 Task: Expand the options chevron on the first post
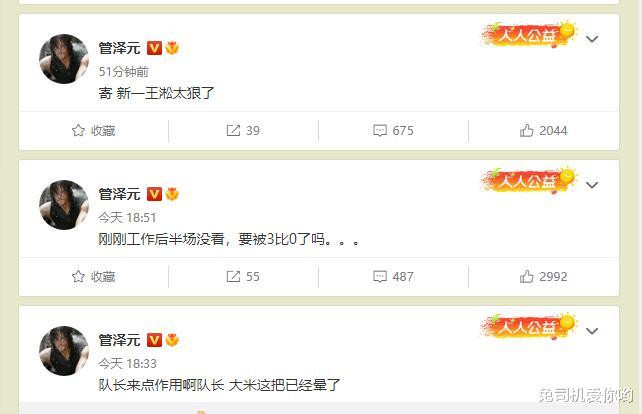(592, 39)
